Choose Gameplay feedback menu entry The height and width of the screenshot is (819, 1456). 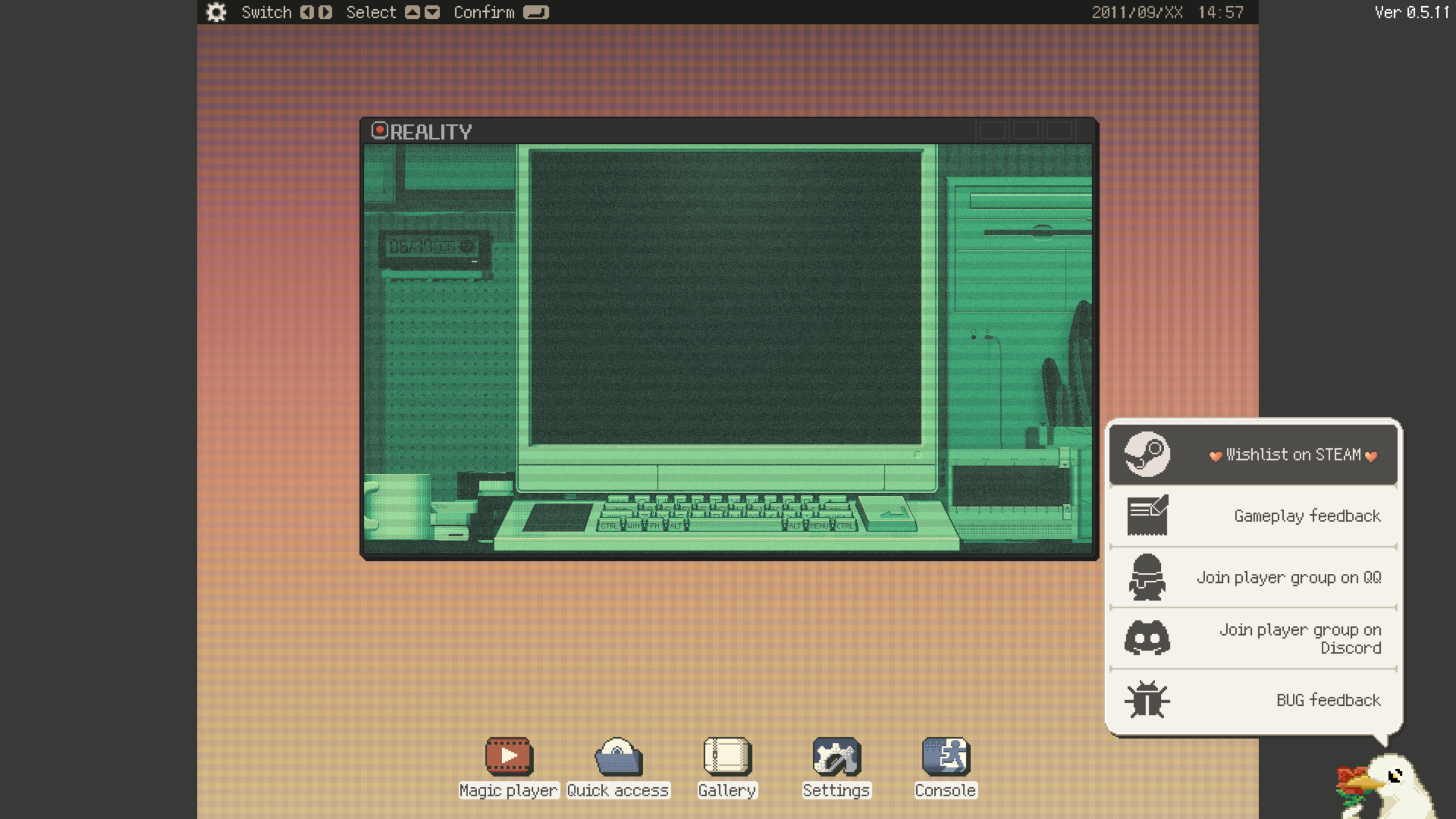pyautogui.click(x=1306, y=516)
